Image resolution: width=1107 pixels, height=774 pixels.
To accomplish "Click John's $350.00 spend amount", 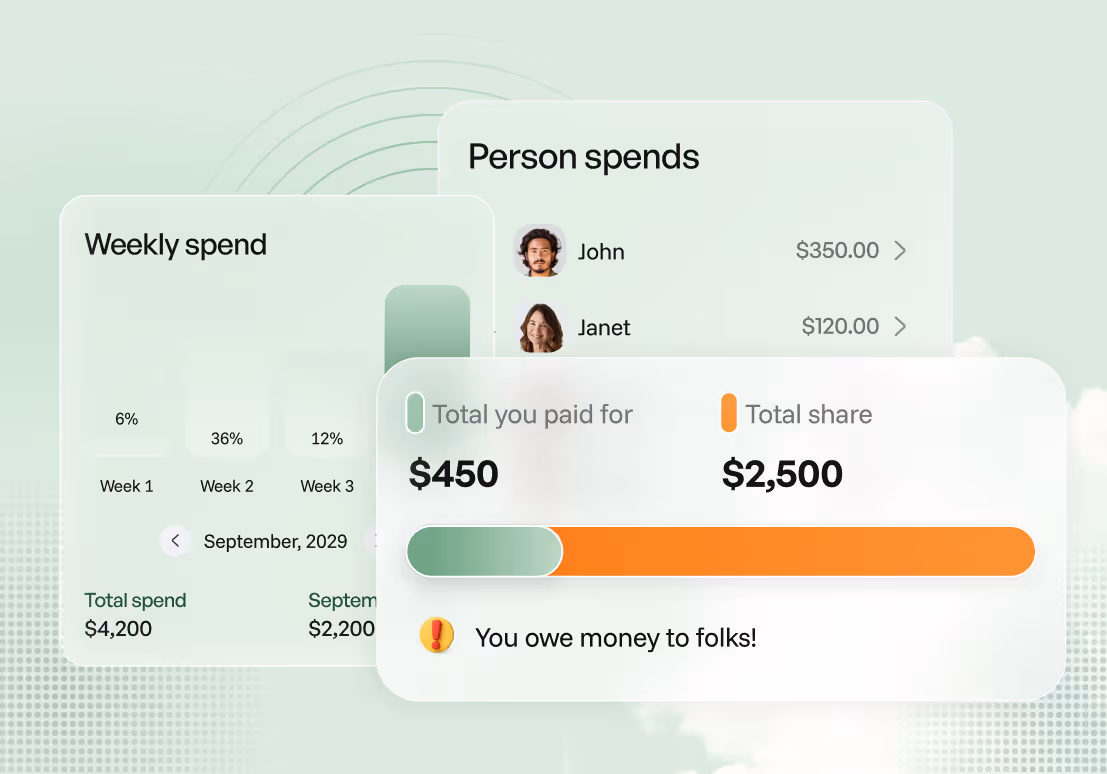I will [838, 251].
